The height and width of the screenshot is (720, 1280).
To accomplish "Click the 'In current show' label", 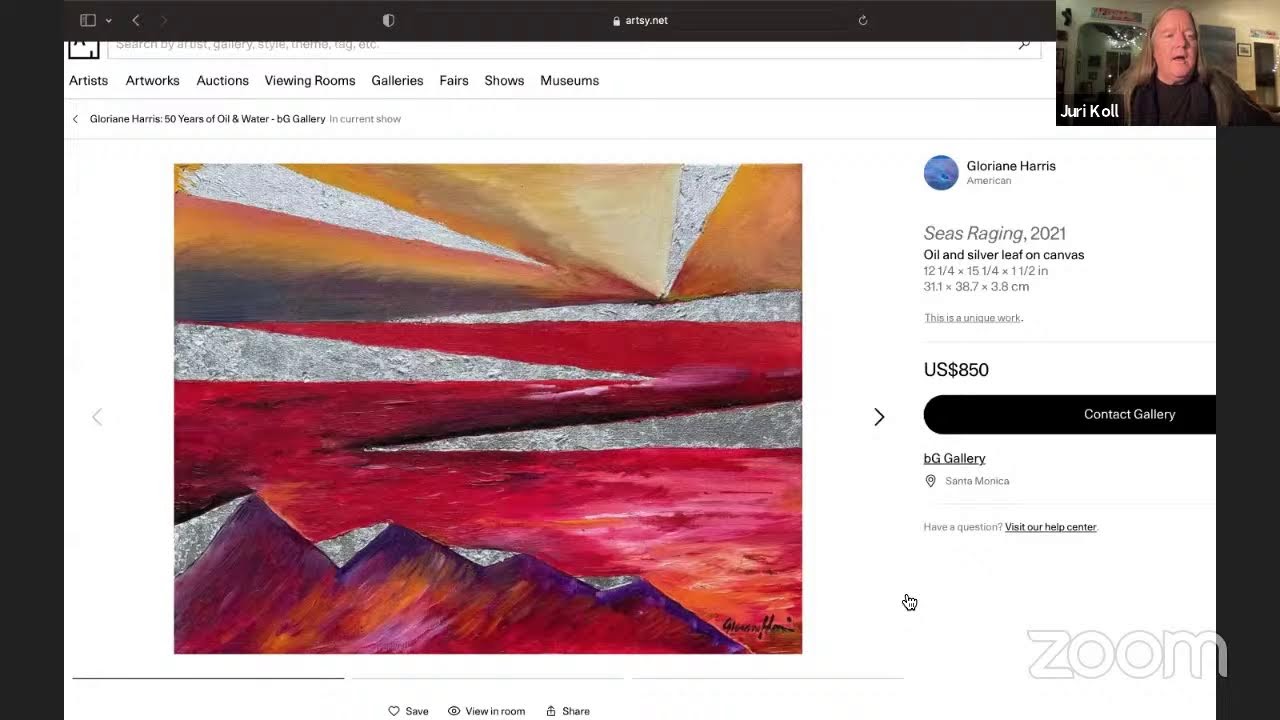I will click(365, 119).
